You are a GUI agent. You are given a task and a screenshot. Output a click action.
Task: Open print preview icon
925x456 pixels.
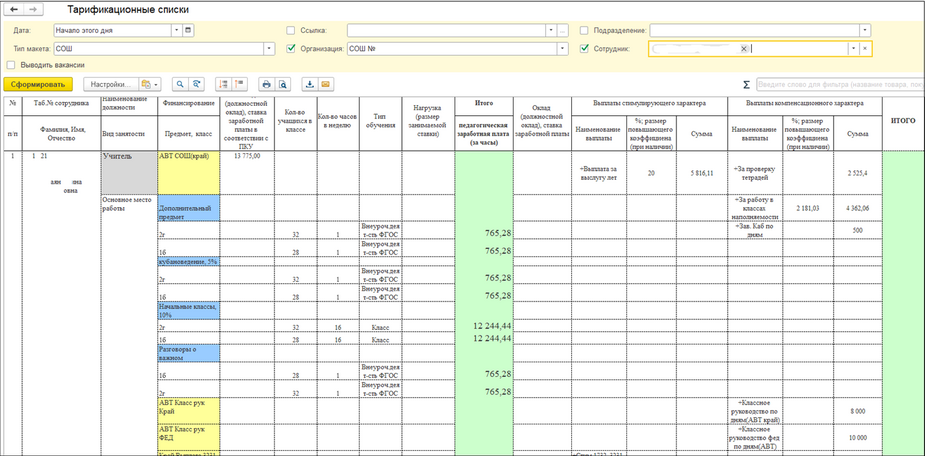tap(283, 85)
